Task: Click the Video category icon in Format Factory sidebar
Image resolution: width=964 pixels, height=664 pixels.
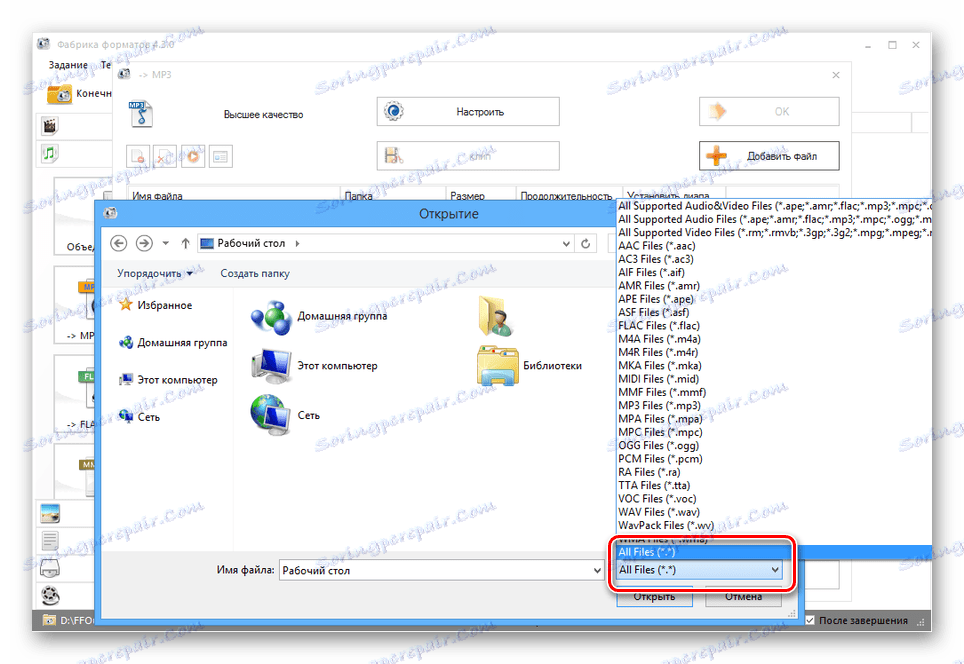Action: 50,126
